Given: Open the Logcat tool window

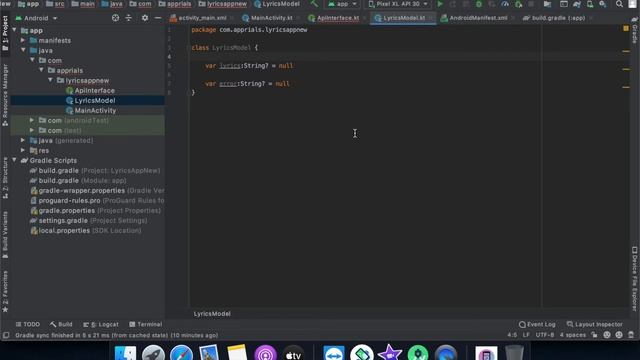Looking at the screenshot, I should point(101,324).
